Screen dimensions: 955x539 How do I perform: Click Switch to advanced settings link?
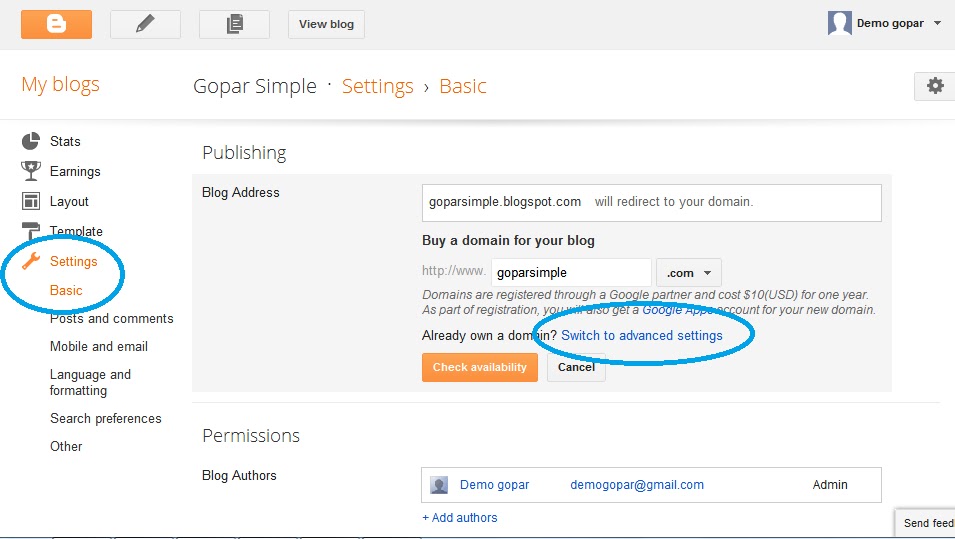pos(641,336)
